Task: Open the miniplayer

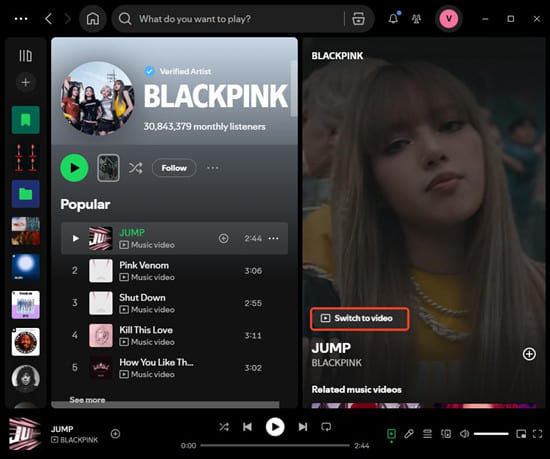Action: pyautogui.click(x=521, y=434)
